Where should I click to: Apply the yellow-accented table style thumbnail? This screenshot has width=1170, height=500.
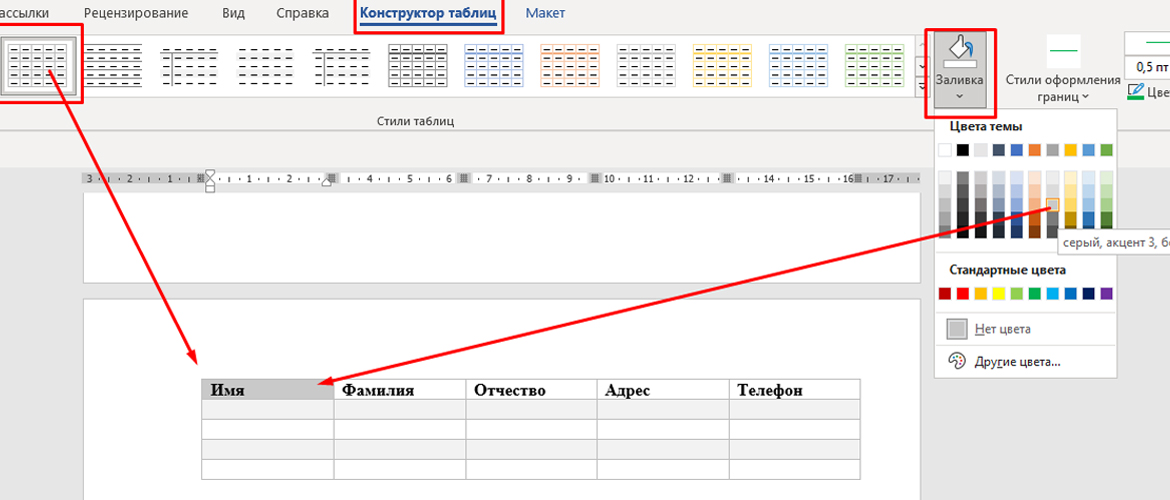[x=722, y=67]
